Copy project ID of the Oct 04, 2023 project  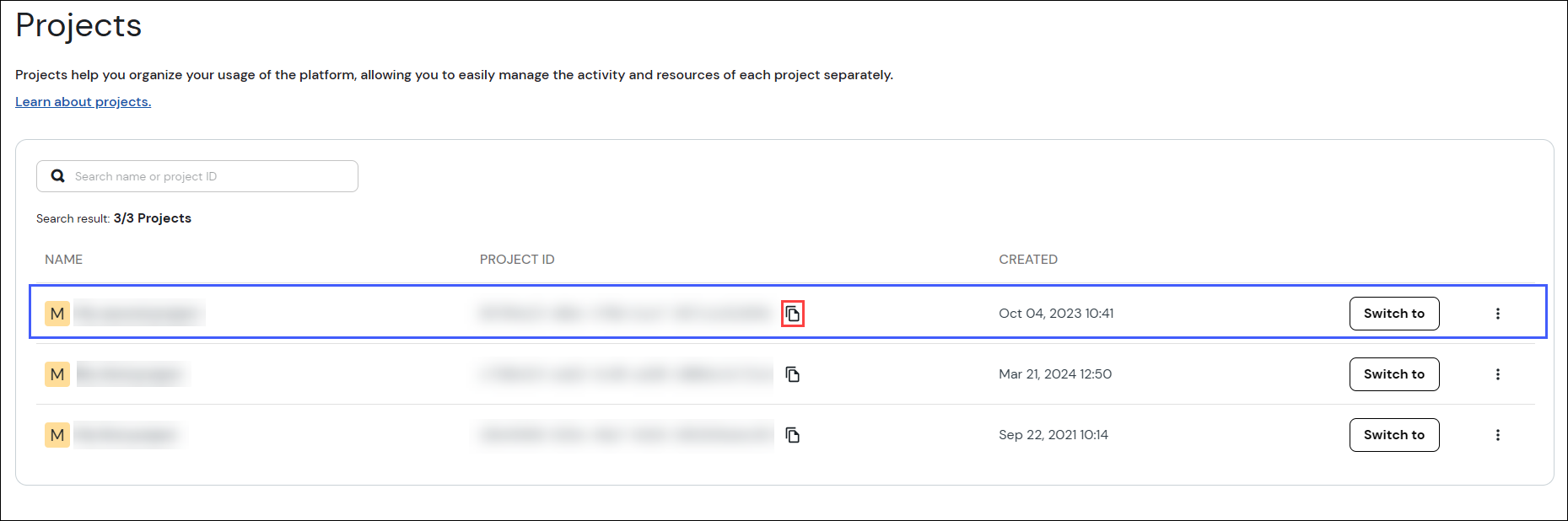pyautogui.click(x=793, y=314)
